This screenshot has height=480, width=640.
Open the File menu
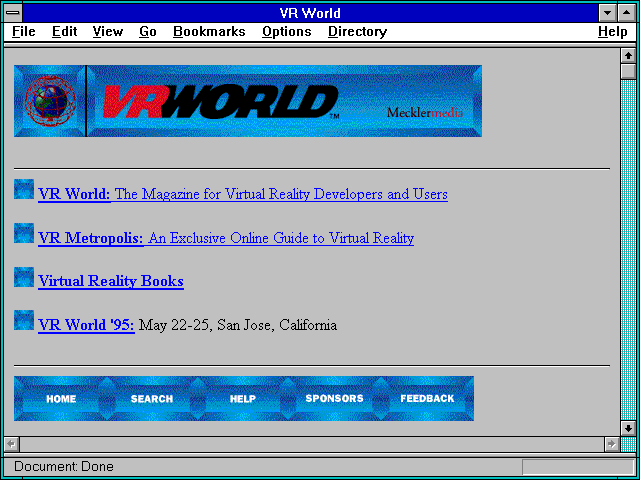pyautogui.click(x=24, y=32)
